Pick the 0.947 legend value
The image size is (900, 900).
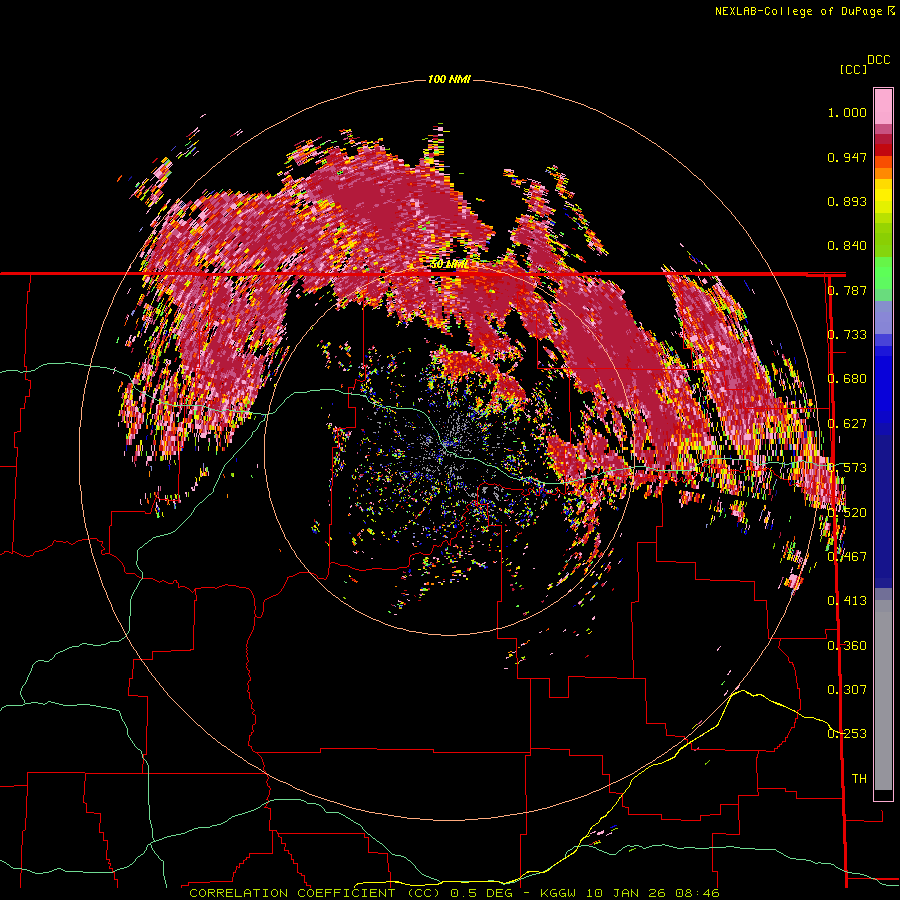pos(847,157)
